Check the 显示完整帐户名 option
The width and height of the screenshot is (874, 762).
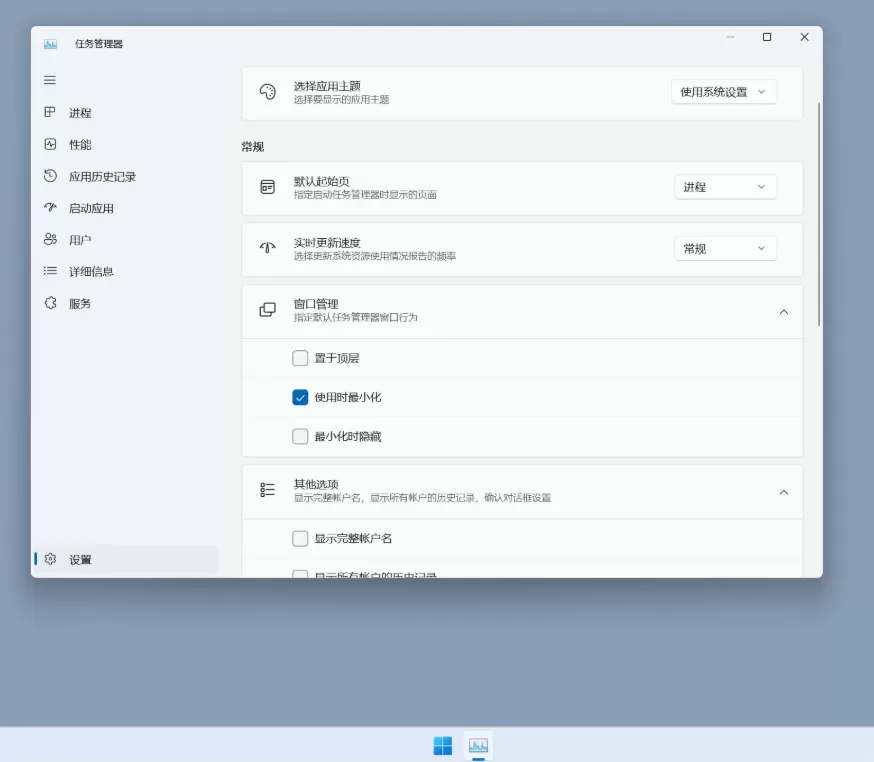pos(300,538)
